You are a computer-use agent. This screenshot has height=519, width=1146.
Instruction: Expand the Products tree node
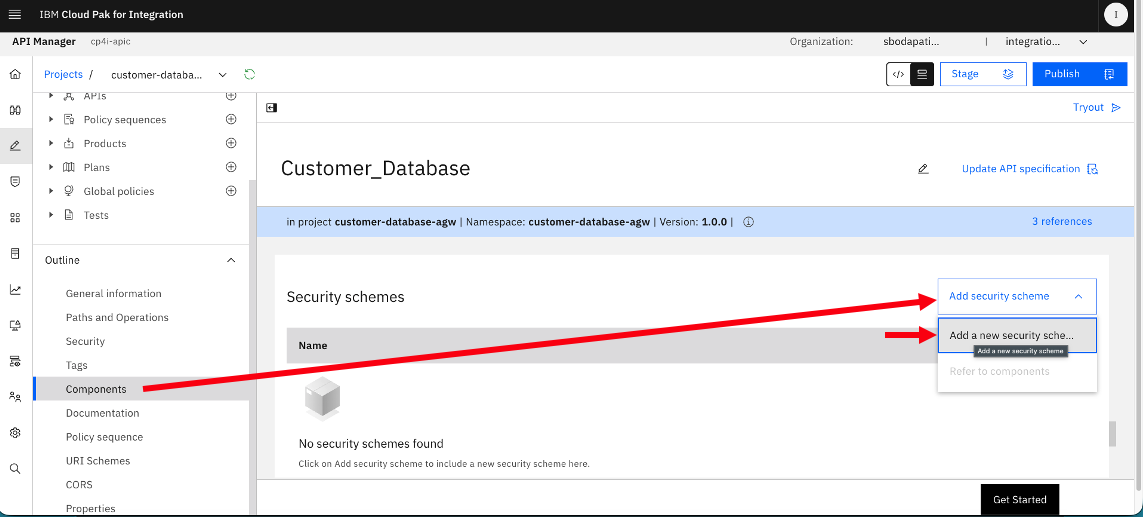pyautogui.click(x=51, y=143)
